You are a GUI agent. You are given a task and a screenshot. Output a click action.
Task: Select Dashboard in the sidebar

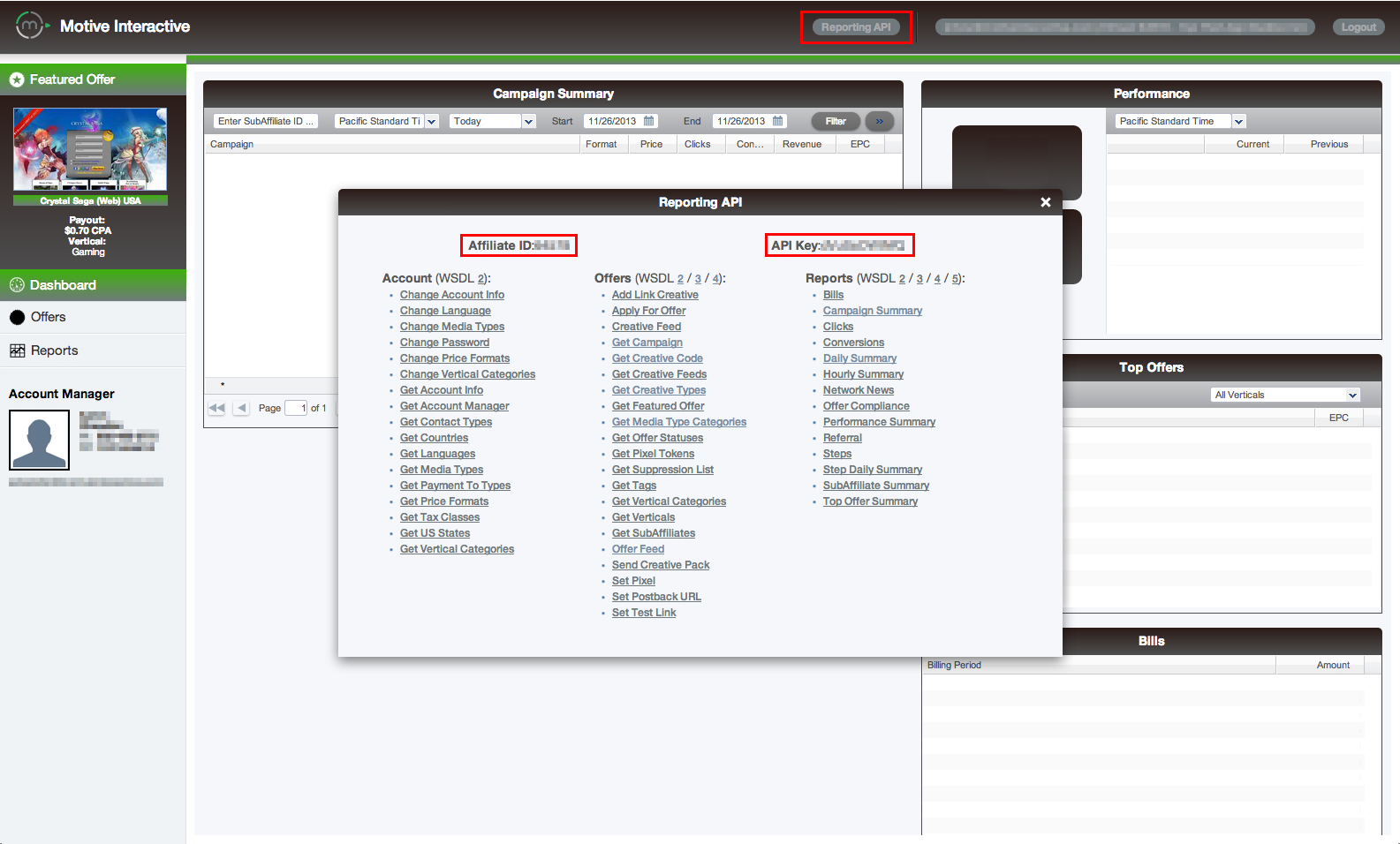pos(63,285)
